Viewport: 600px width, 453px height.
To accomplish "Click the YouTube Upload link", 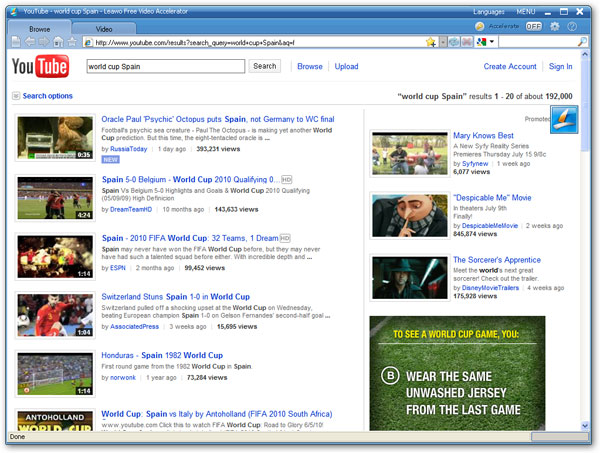I will point(346,66).
